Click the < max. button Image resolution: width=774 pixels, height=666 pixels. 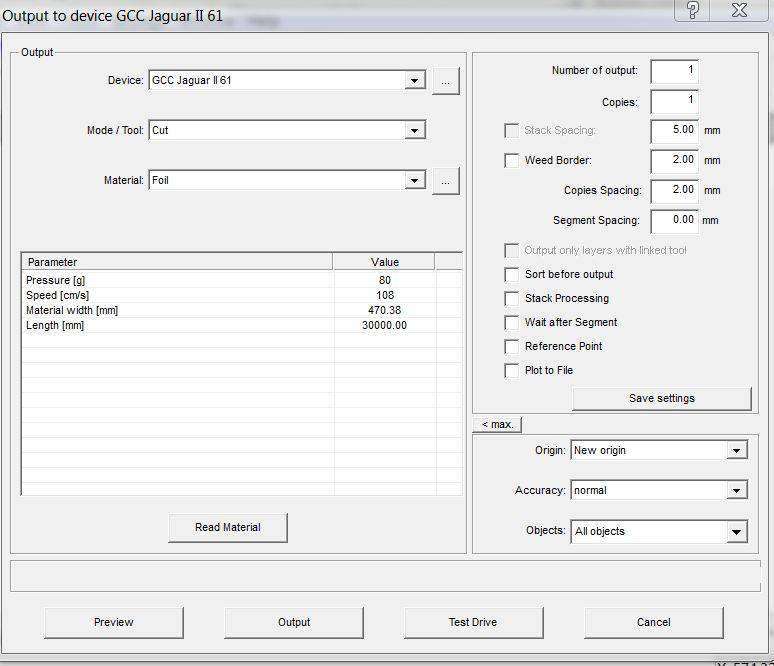pyautogui.click(x=497, y=425)
